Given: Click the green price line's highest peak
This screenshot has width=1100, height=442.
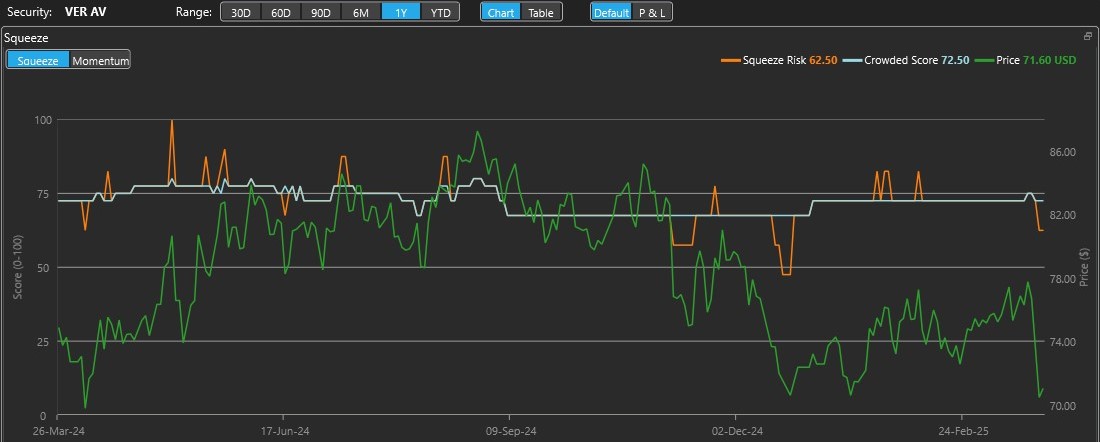Looking at the screenshot, I should (478, 131).
